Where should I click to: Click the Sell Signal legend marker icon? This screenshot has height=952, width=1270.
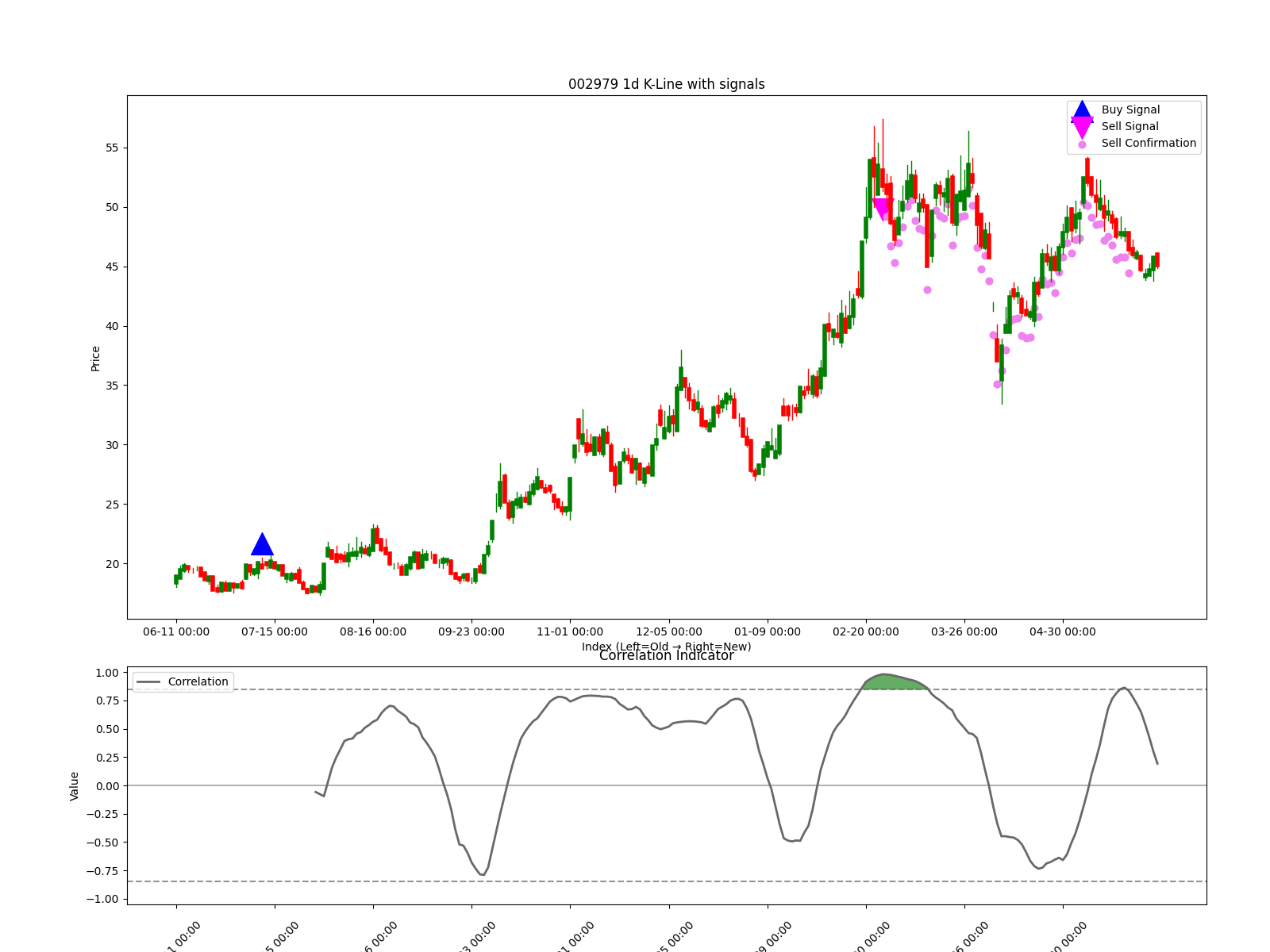1082,128
